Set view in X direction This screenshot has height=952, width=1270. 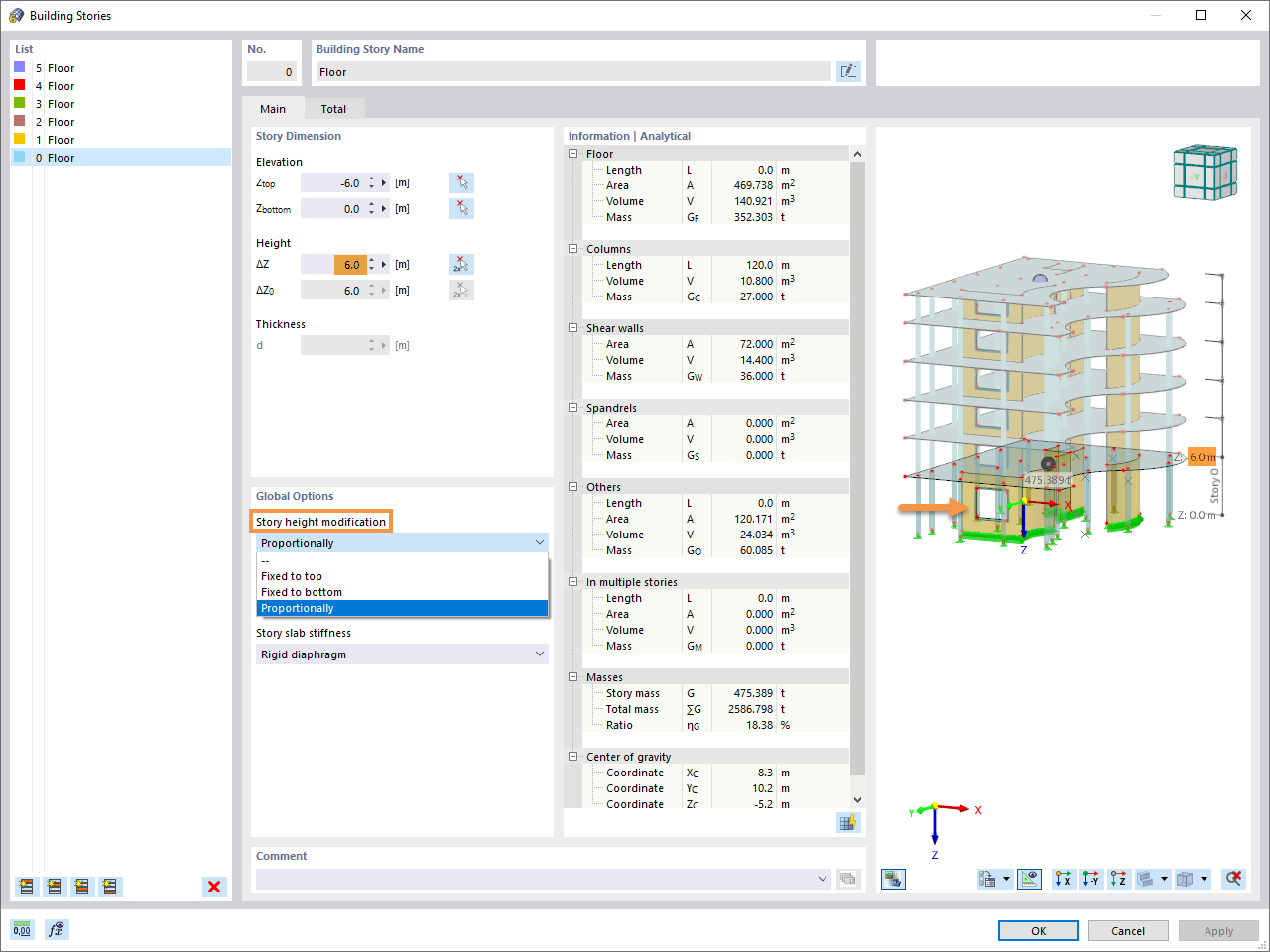(x=1064, y=878)
